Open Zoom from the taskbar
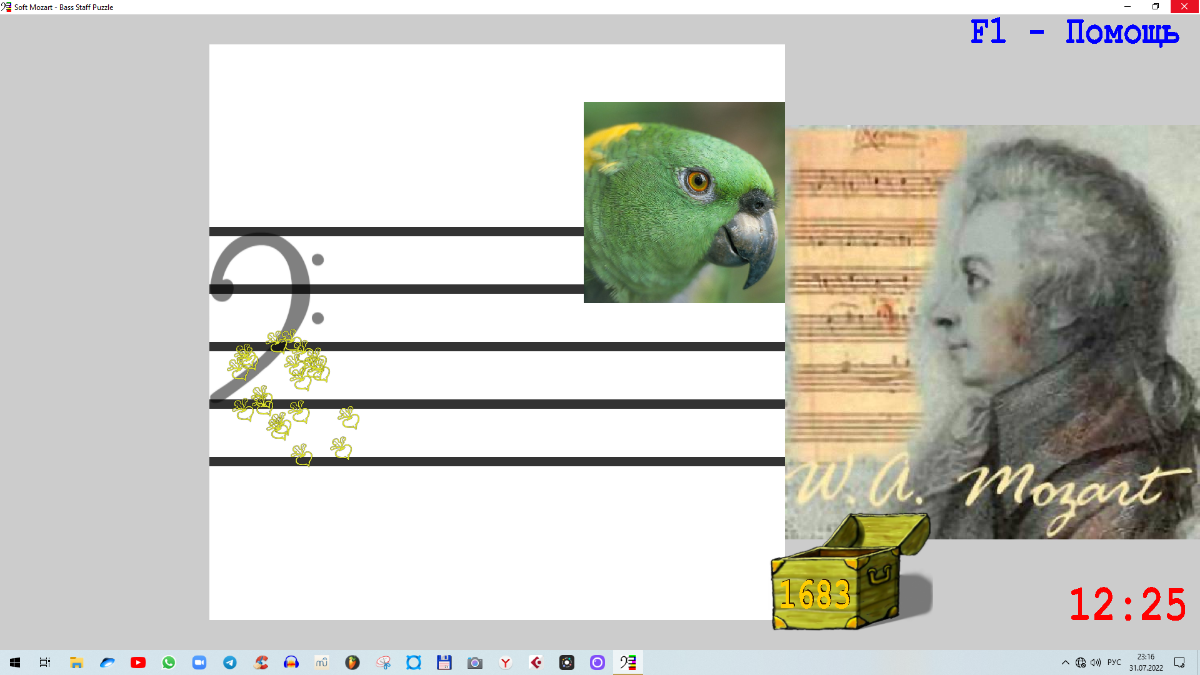Viewport: 1200px width, 675px height. (199, 662)
